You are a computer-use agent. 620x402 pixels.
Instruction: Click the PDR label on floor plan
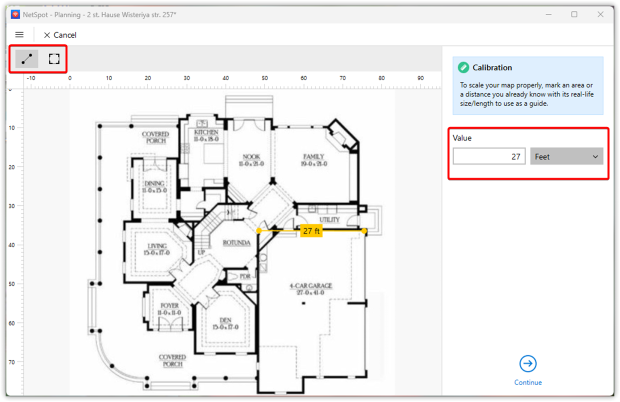[245, 276]
